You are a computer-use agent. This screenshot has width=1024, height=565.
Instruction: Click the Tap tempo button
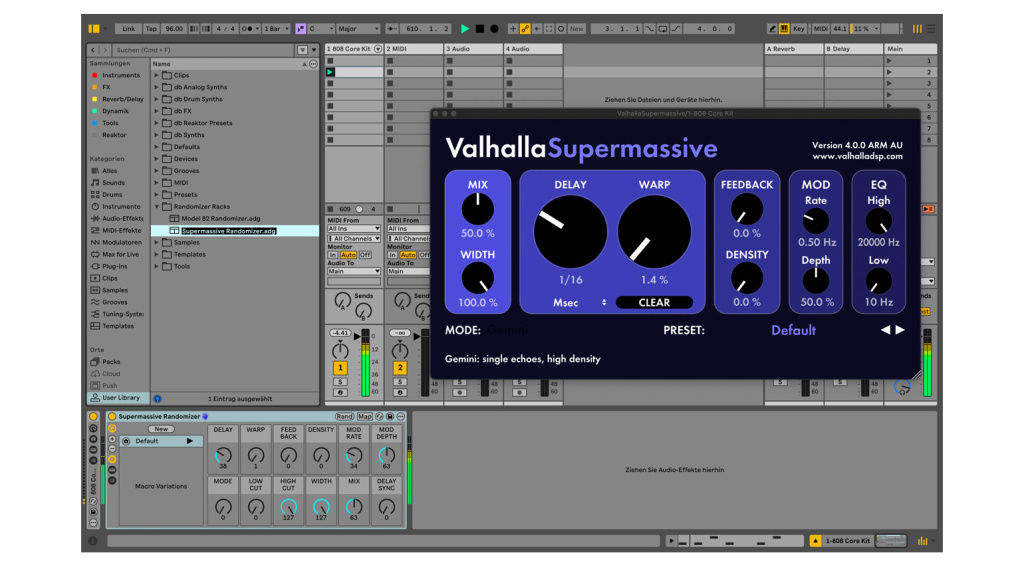pos(151,29)
